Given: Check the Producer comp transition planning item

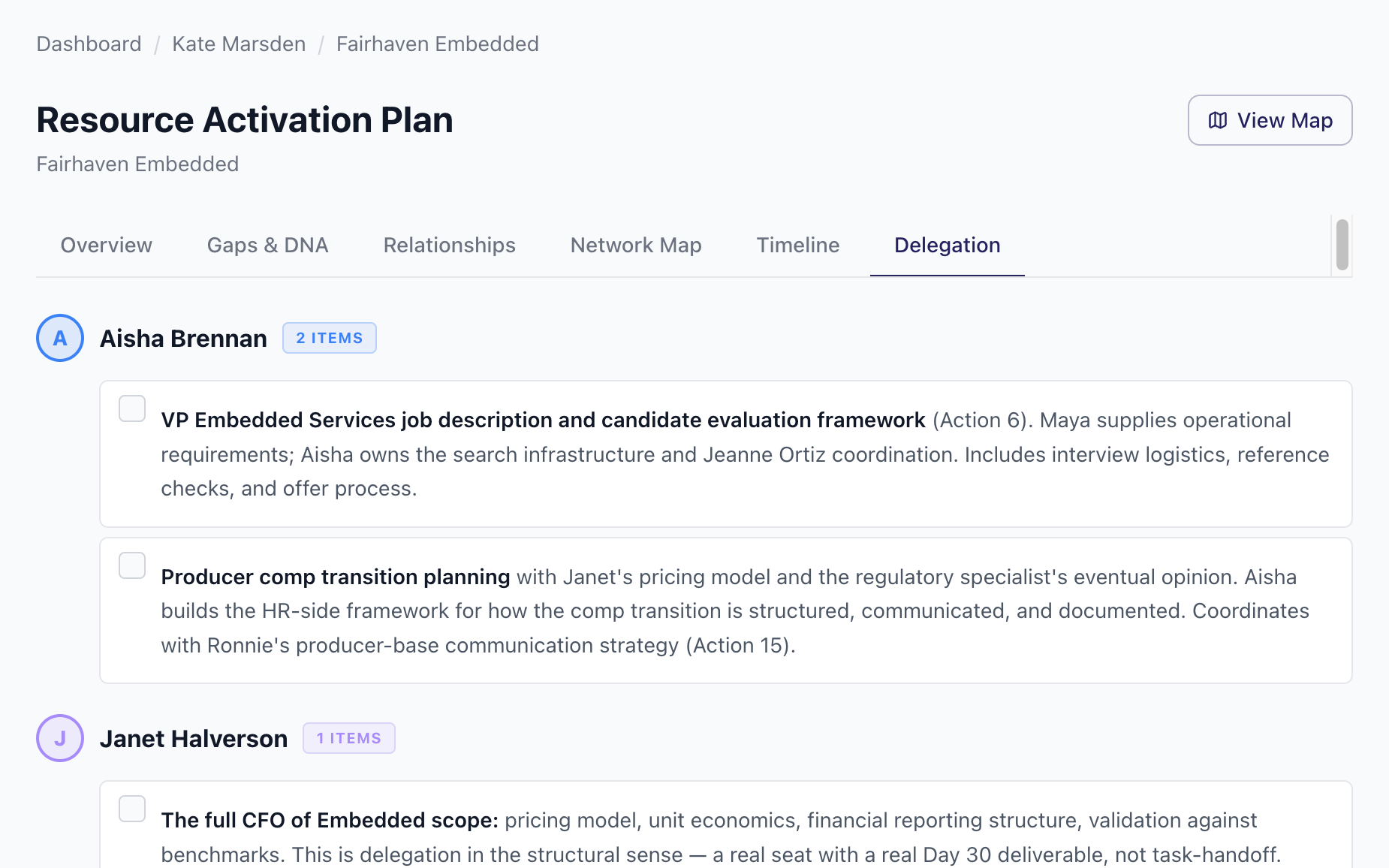Looking at the screenshot, I should pos(132,565).
